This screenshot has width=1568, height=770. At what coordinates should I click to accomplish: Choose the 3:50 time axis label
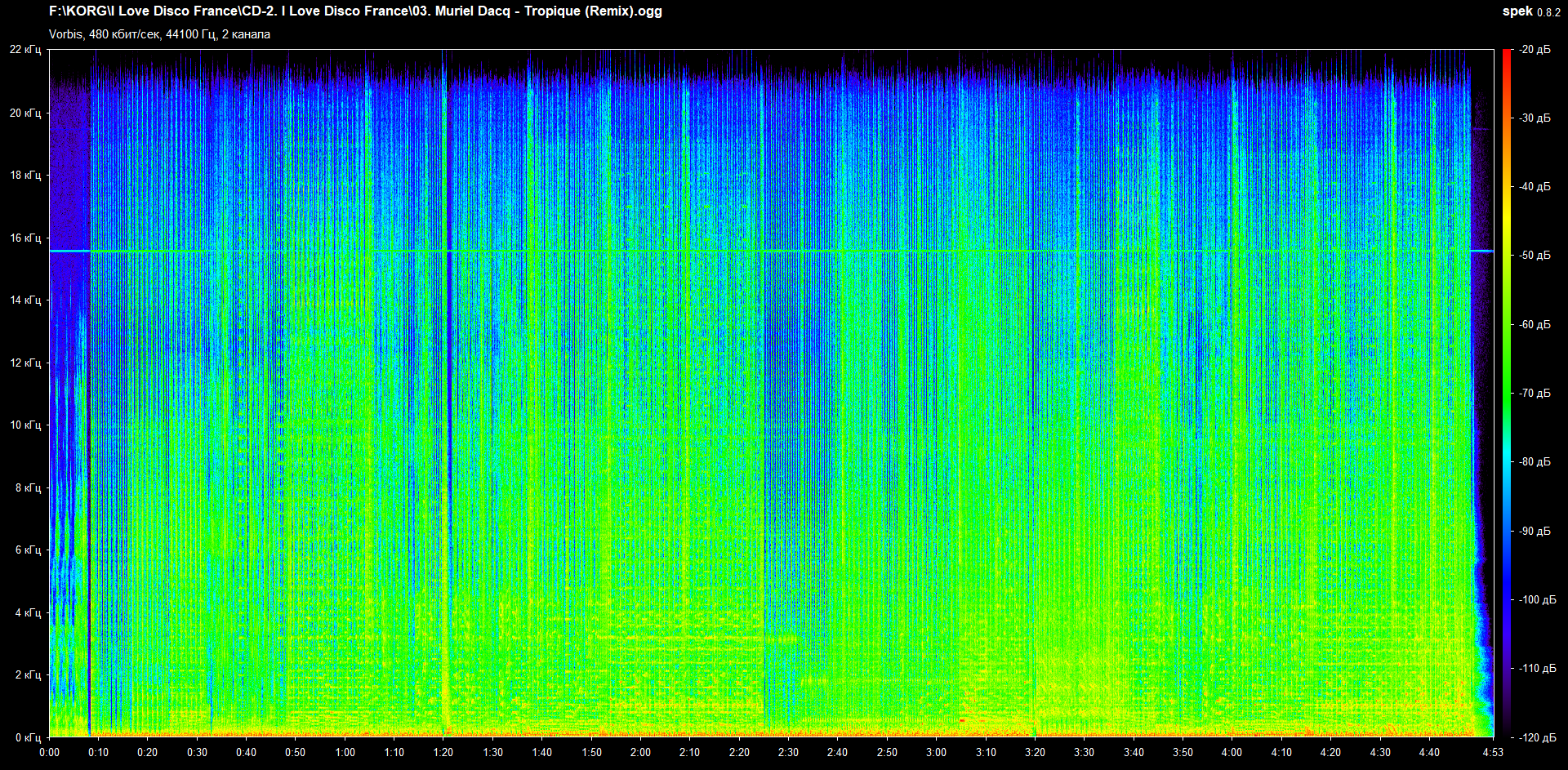pos(1183,752)
